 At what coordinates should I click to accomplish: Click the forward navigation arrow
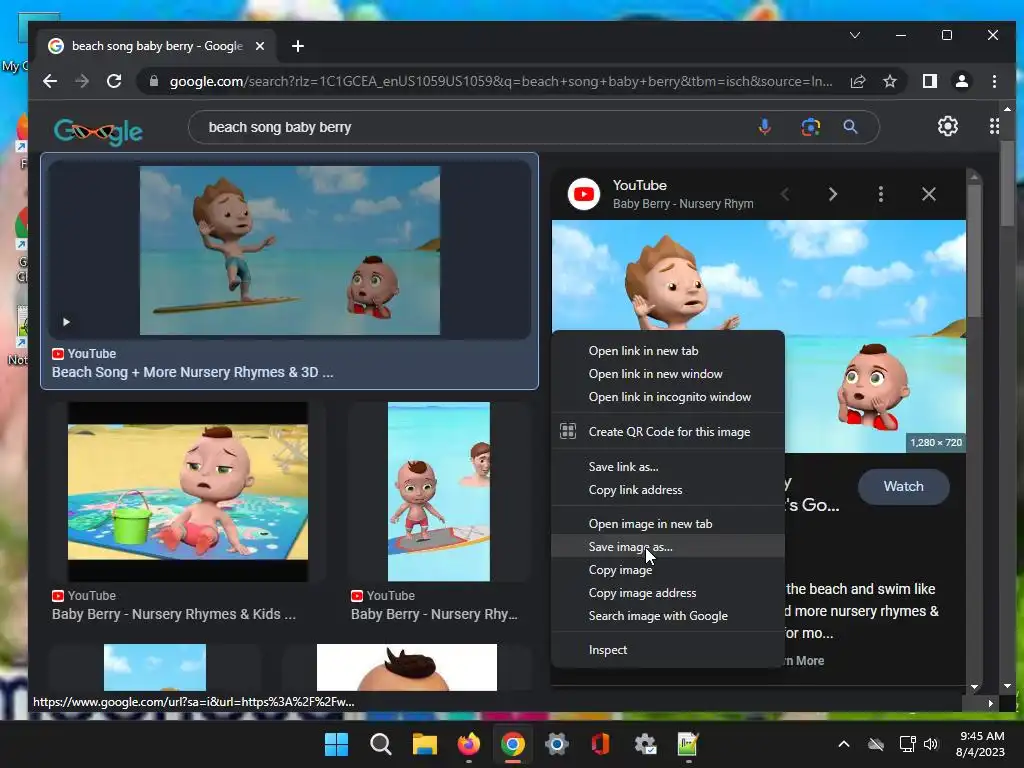pyautogui.click(x=82, y=81)
